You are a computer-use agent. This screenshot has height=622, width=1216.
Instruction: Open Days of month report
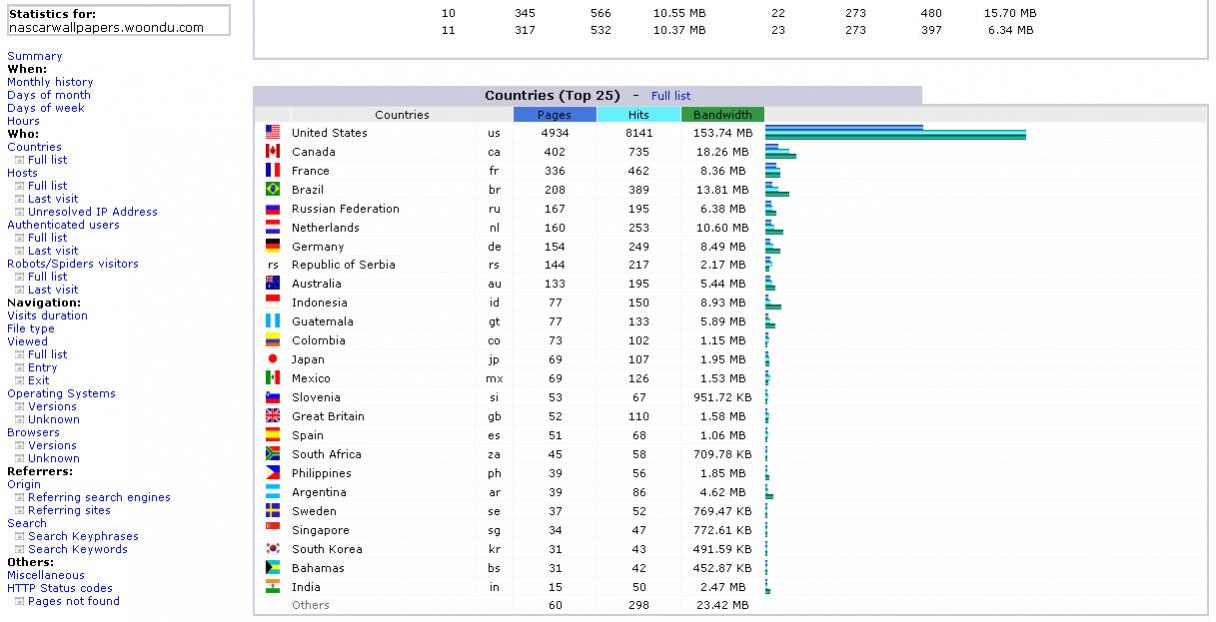(48, 95)
